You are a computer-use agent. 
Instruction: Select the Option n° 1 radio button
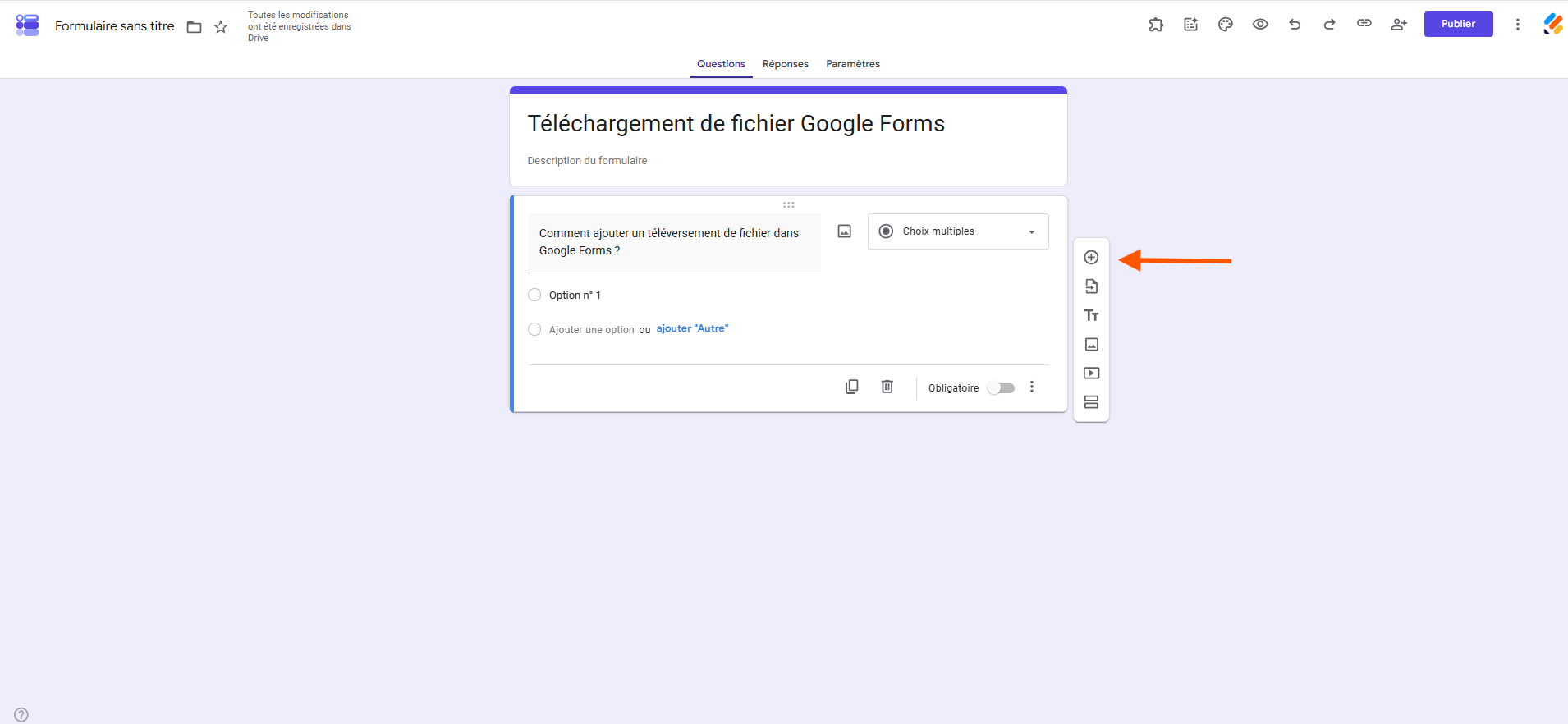tap(534, 296)
